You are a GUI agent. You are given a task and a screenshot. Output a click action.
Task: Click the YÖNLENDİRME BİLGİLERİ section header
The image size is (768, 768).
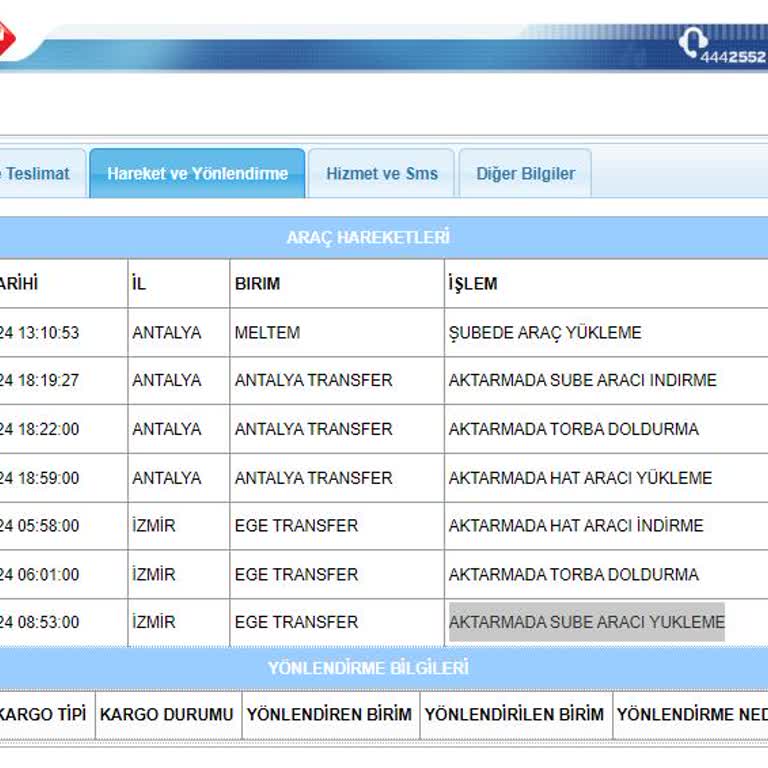pyautogui.click(x=368, y=668)
